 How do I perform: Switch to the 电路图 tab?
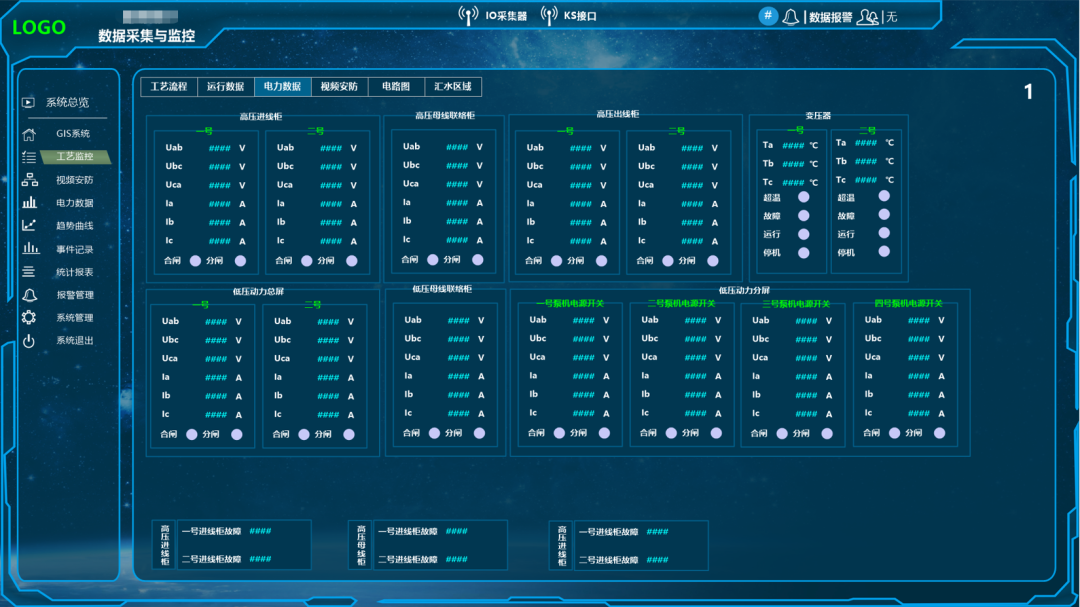(396, 87)
